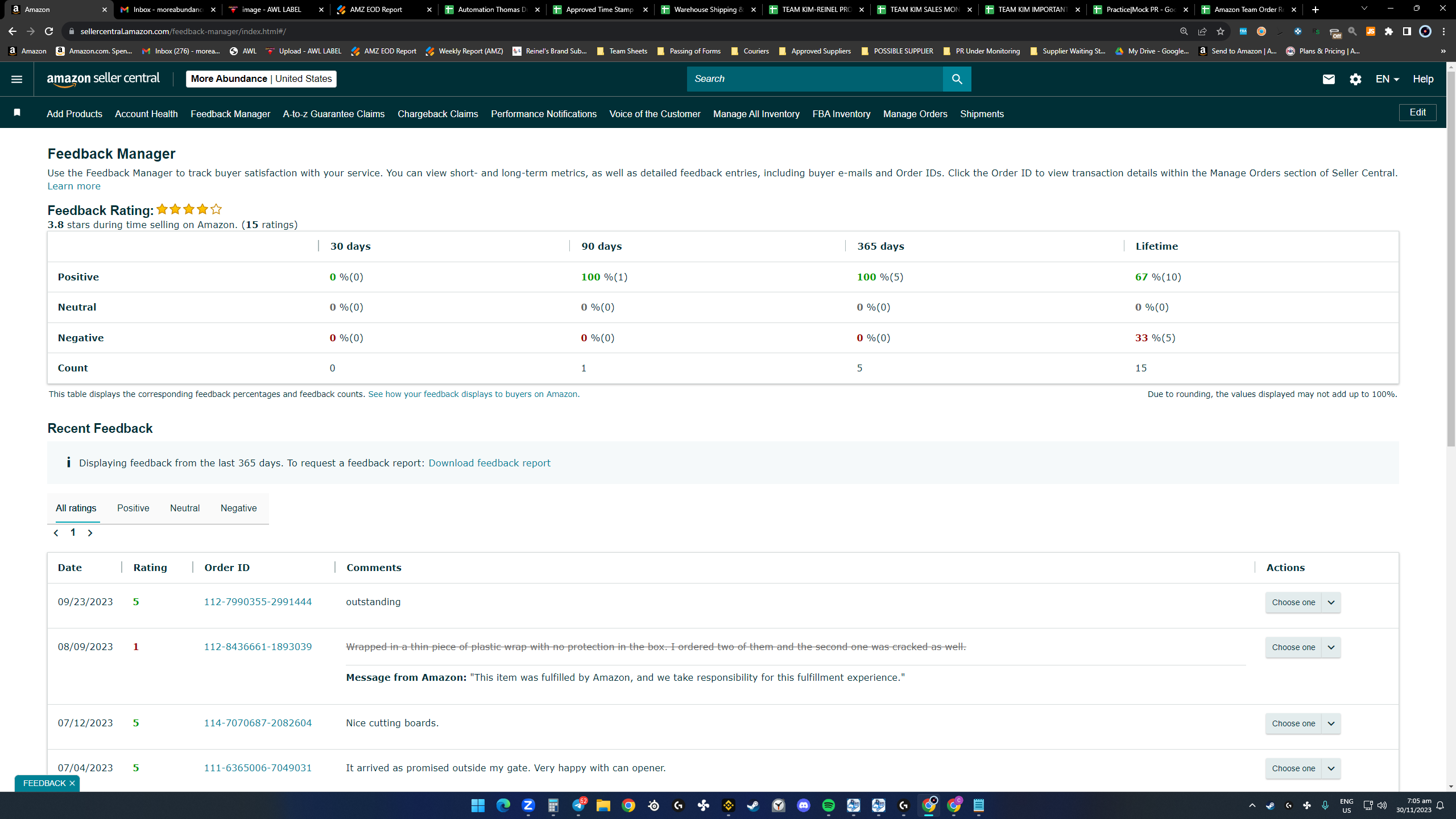Open Telegram from the taskbar

[578, 805]
